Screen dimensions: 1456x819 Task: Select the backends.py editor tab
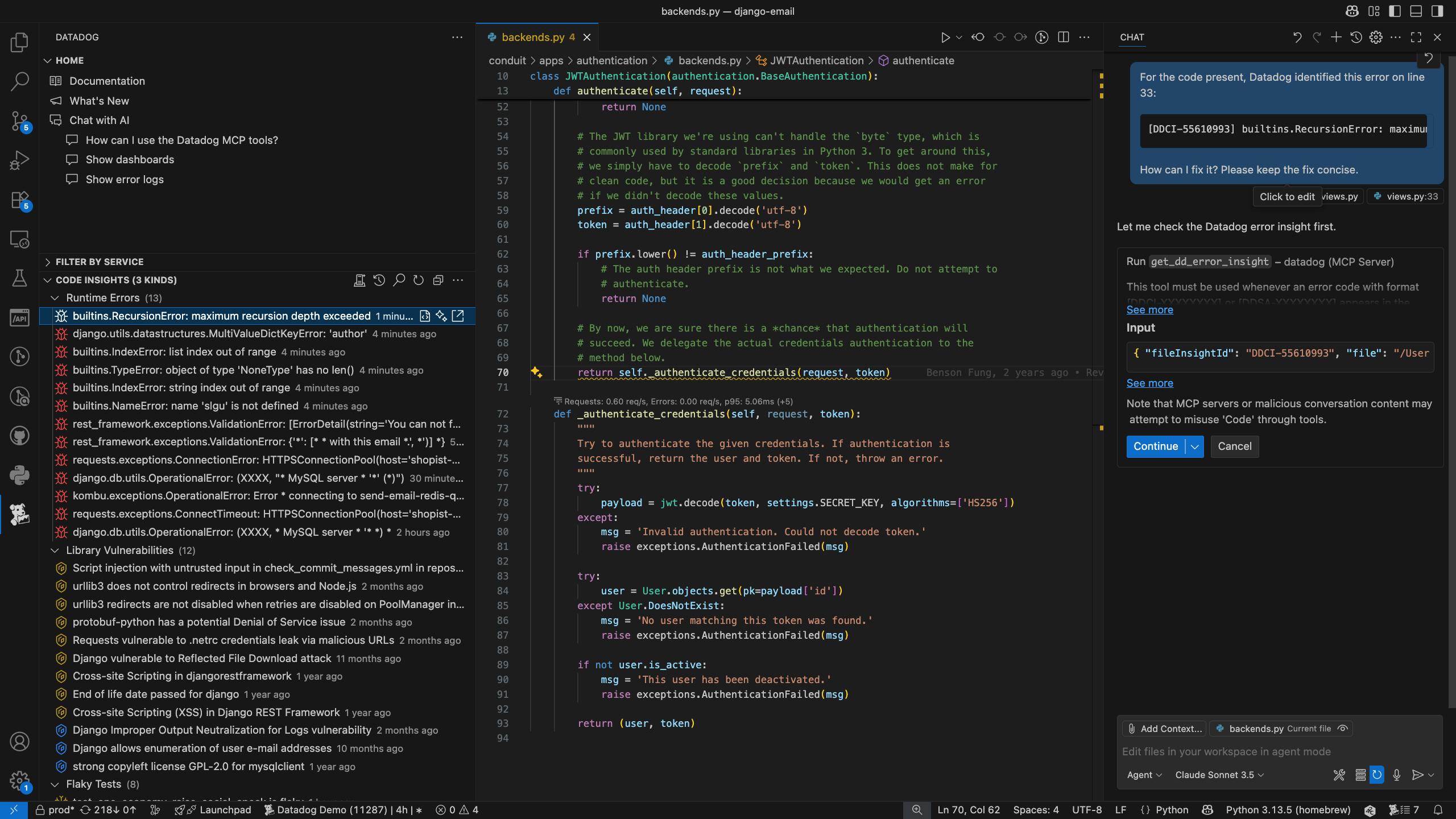pos(531,37)
